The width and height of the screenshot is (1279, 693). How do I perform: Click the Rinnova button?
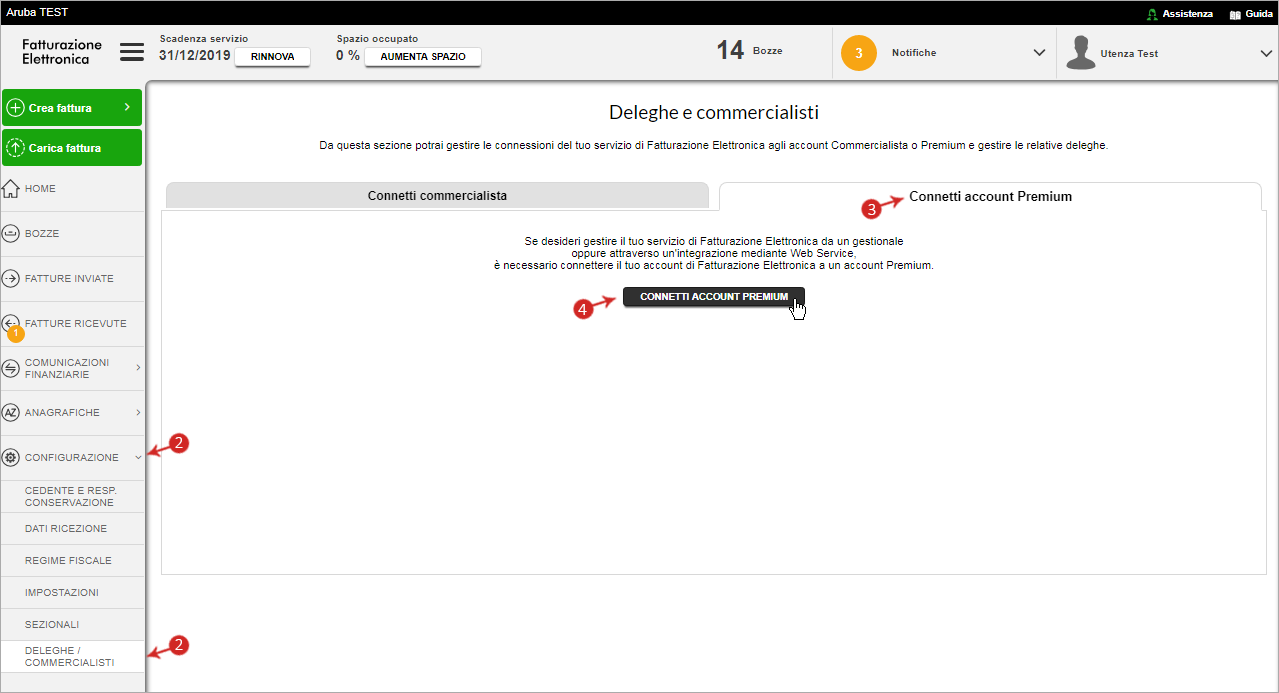[x=272, y=57]
